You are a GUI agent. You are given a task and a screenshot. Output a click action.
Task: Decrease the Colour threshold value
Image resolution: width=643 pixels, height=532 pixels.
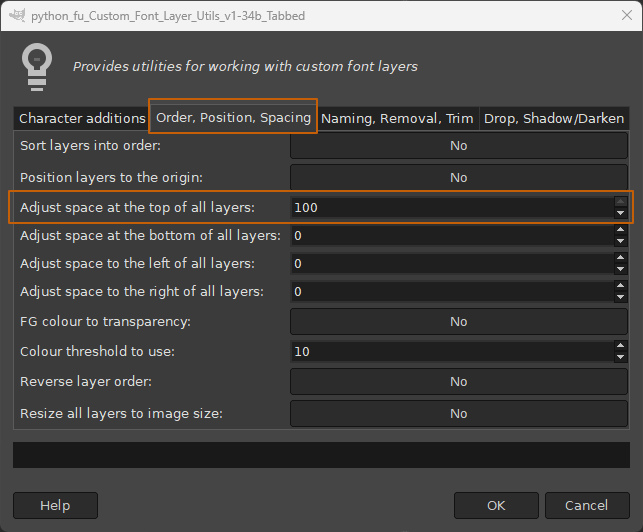(x=620, y=357)
